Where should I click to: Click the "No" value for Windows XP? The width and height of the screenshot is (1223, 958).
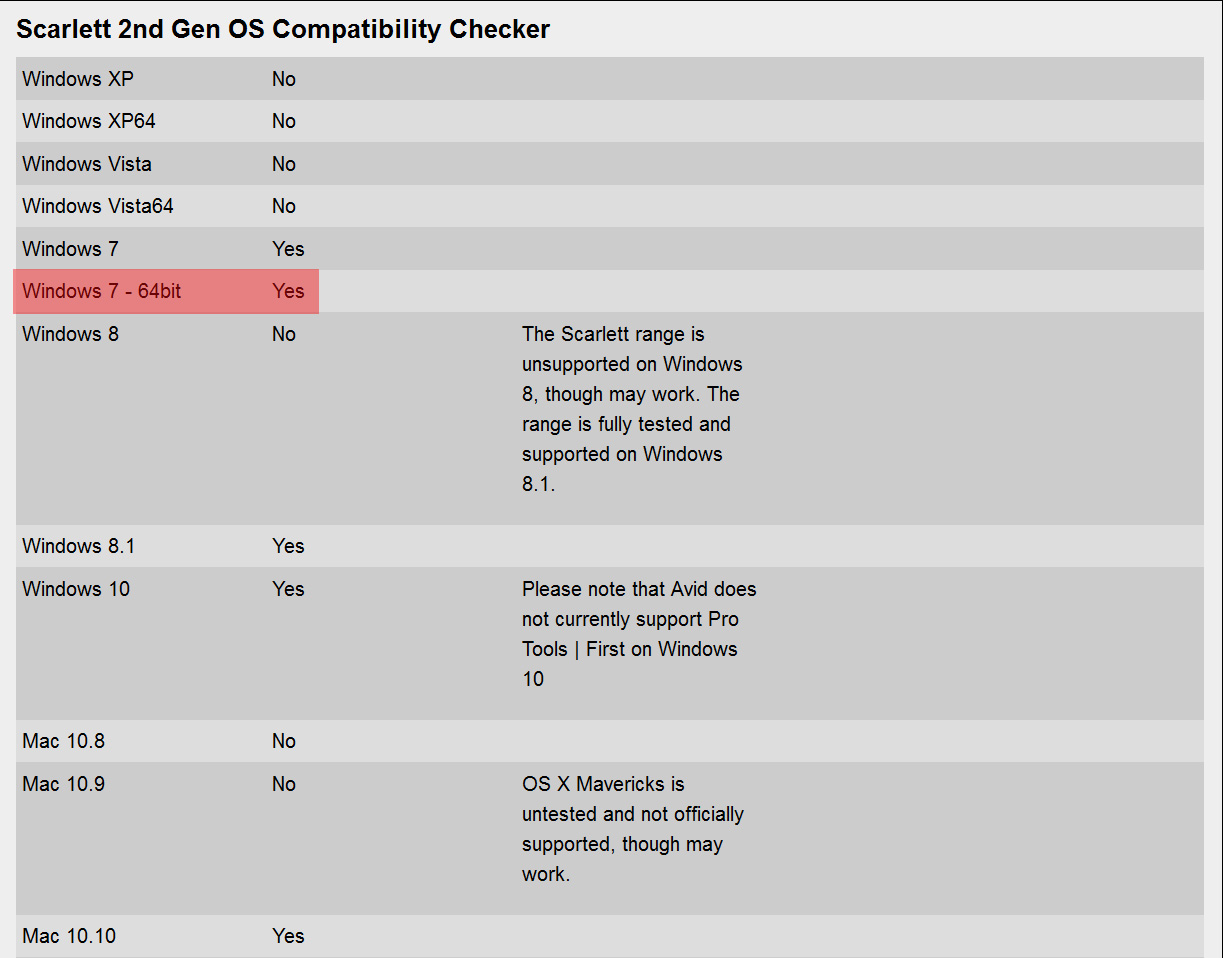[284, 79]
